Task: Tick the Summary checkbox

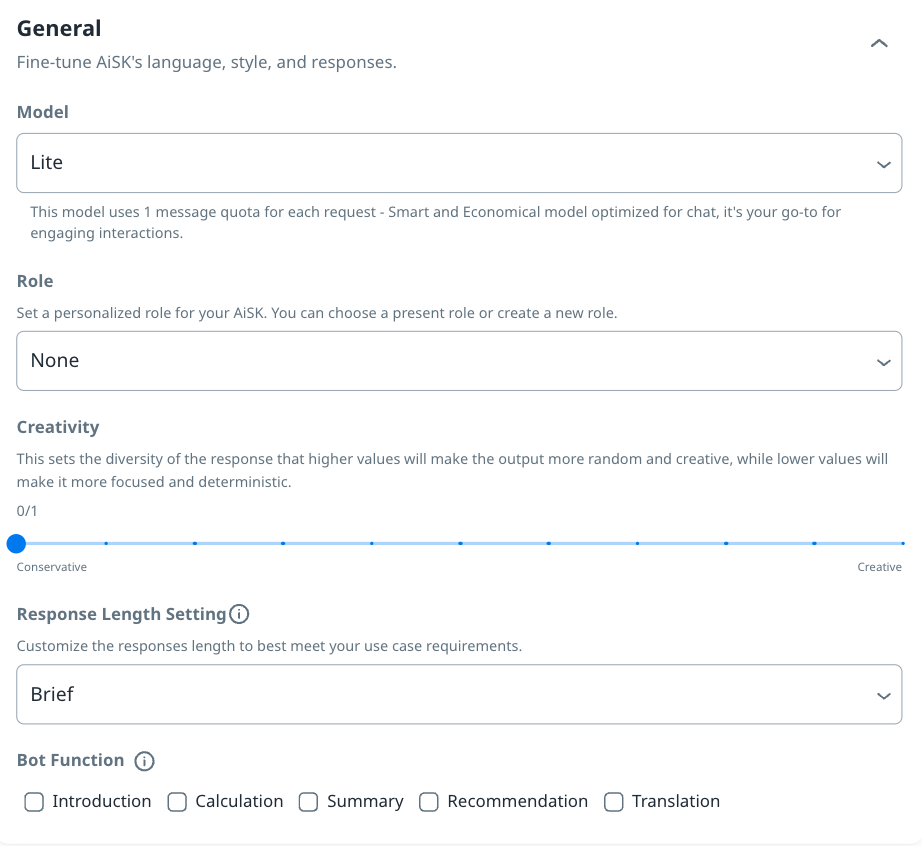Action: coord(309,802)
